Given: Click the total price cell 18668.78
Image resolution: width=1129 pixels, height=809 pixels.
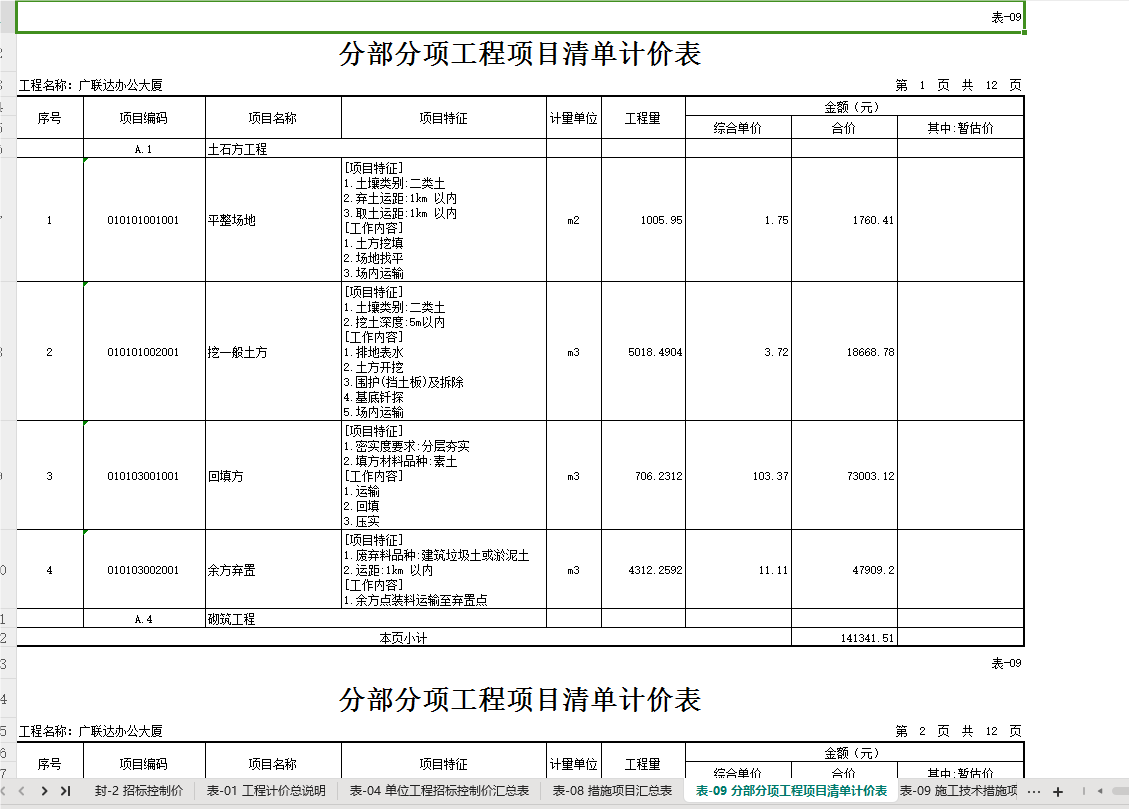Looking at the screenshot, I should [x=844, y=352].
